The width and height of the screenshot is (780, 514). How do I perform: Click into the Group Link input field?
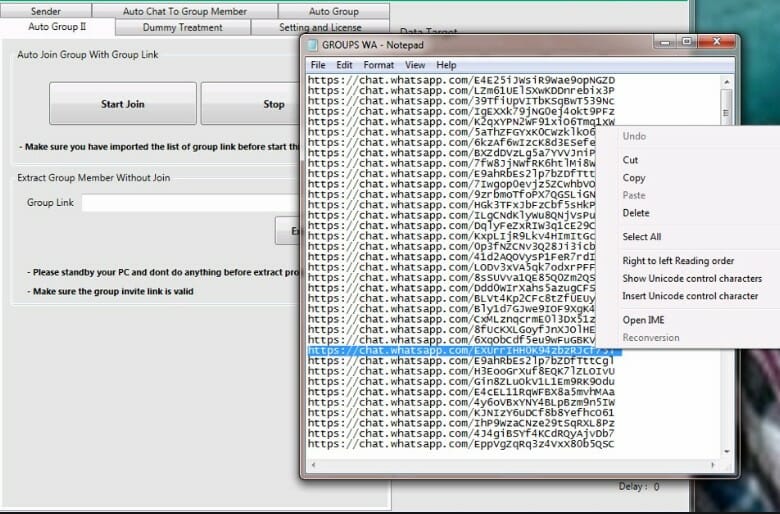coord(191,203)
